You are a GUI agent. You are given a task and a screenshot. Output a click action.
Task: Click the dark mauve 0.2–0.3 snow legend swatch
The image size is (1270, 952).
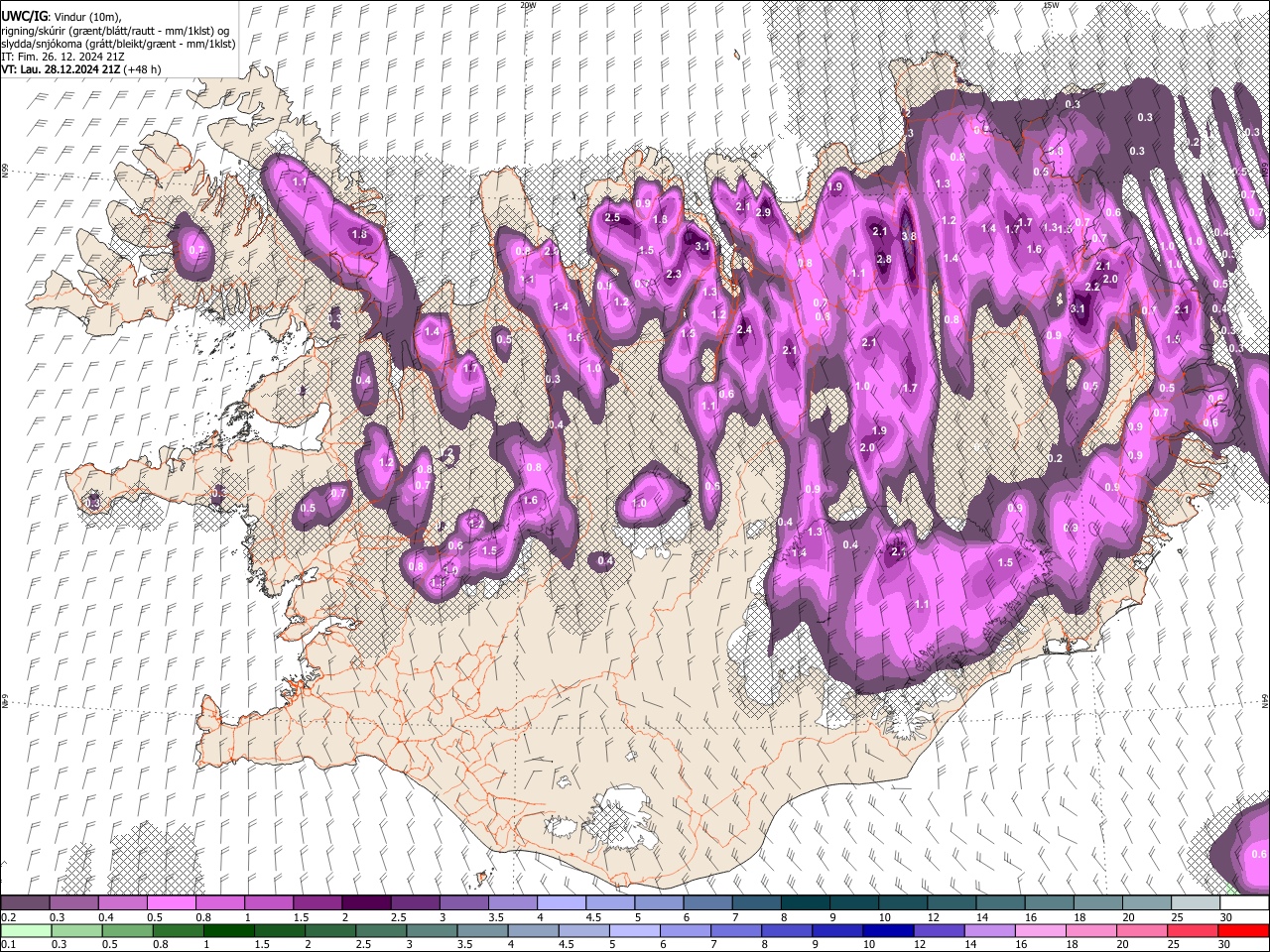(25, 902)
